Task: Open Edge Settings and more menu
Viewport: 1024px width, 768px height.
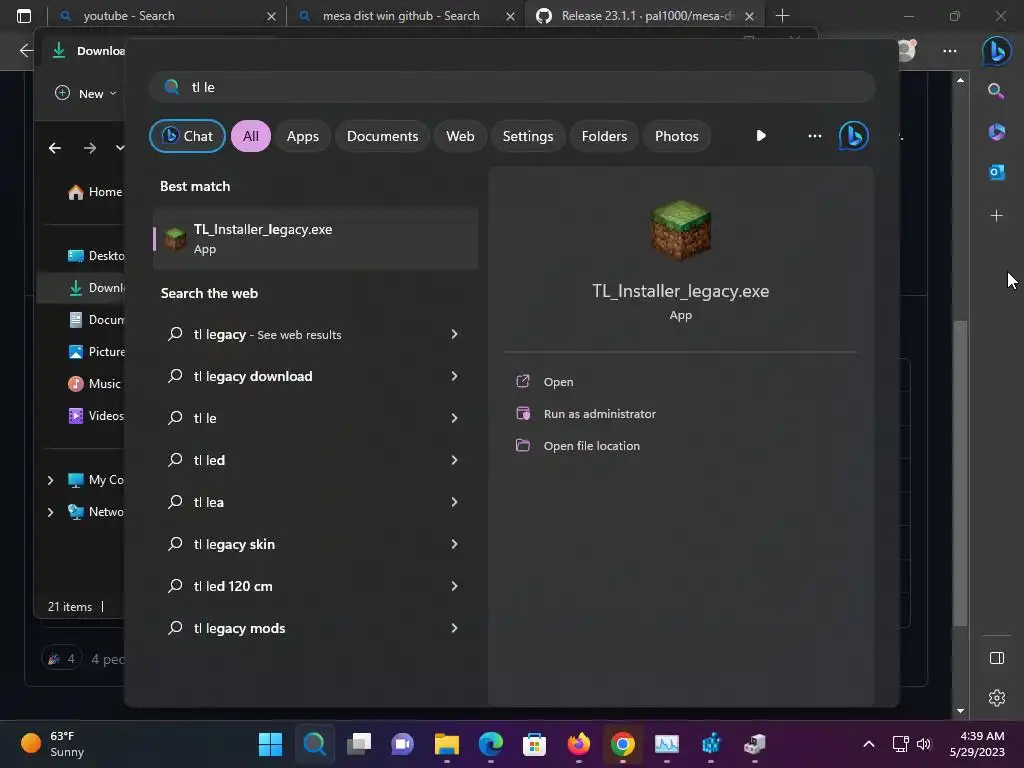Action: [950, 51]
